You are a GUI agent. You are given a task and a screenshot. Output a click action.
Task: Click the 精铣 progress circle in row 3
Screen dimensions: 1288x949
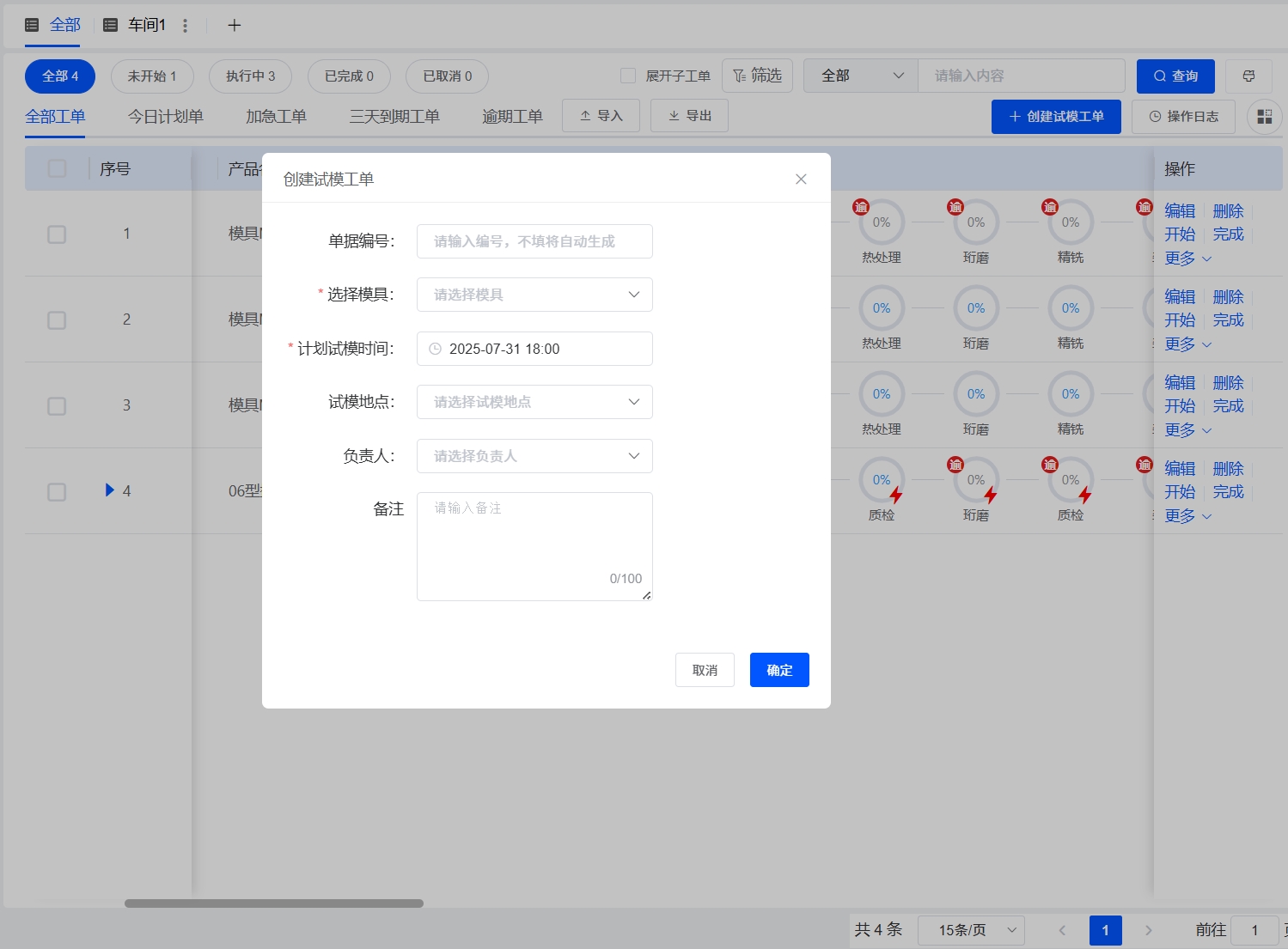point(1071,394)
